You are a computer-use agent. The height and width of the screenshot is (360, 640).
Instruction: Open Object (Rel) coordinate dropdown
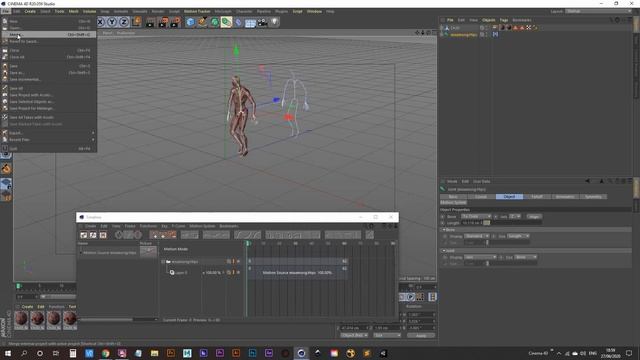click(354, 335)
